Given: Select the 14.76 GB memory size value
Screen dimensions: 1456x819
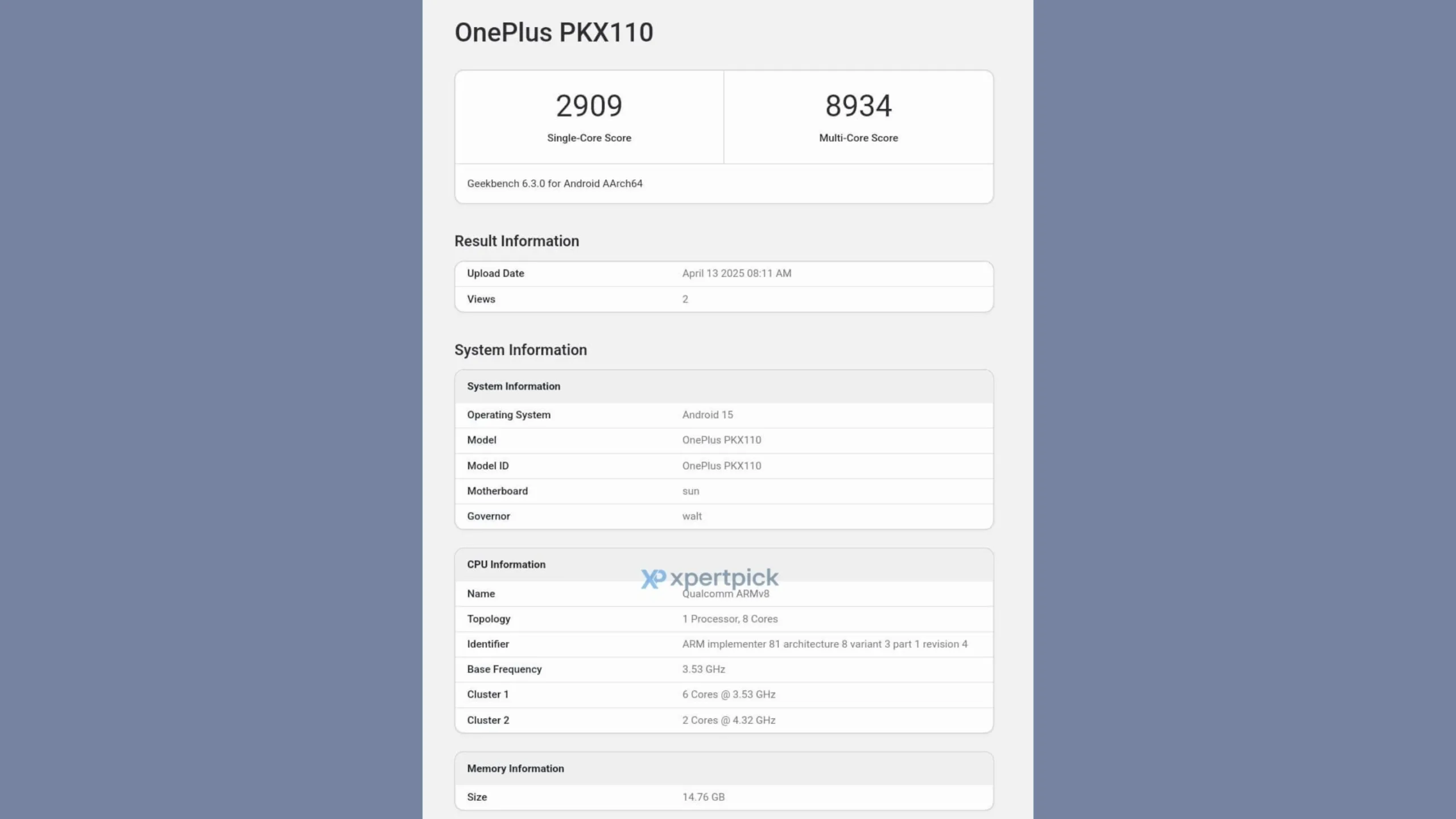Looking at the screenshot, I should point(704,797).
